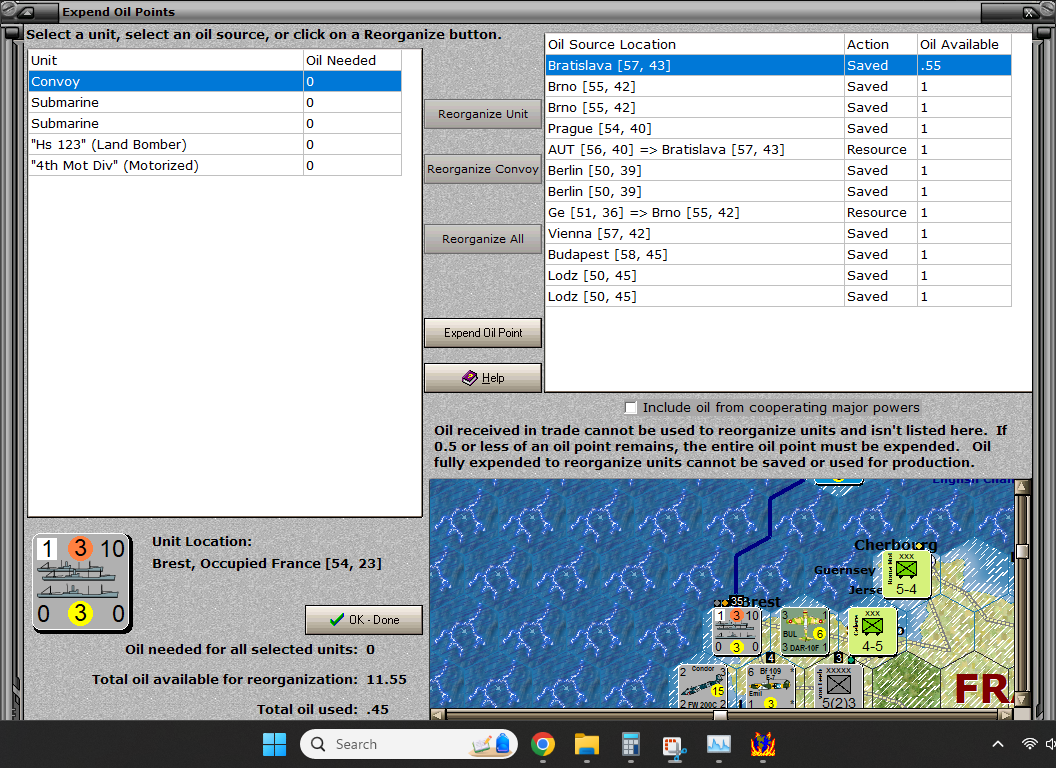Click the Oil Needed column header
Screen dimensions: 1056x768
click(352, 61)
